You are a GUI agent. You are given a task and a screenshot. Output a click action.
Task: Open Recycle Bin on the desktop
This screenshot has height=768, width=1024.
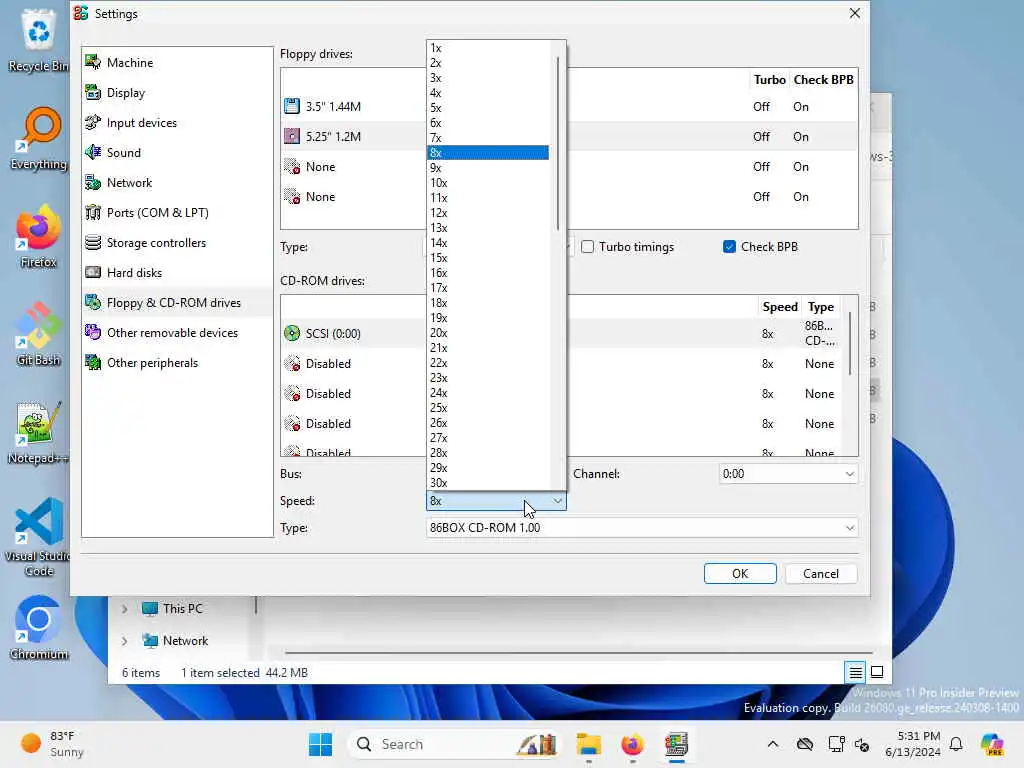pos(38,40)
